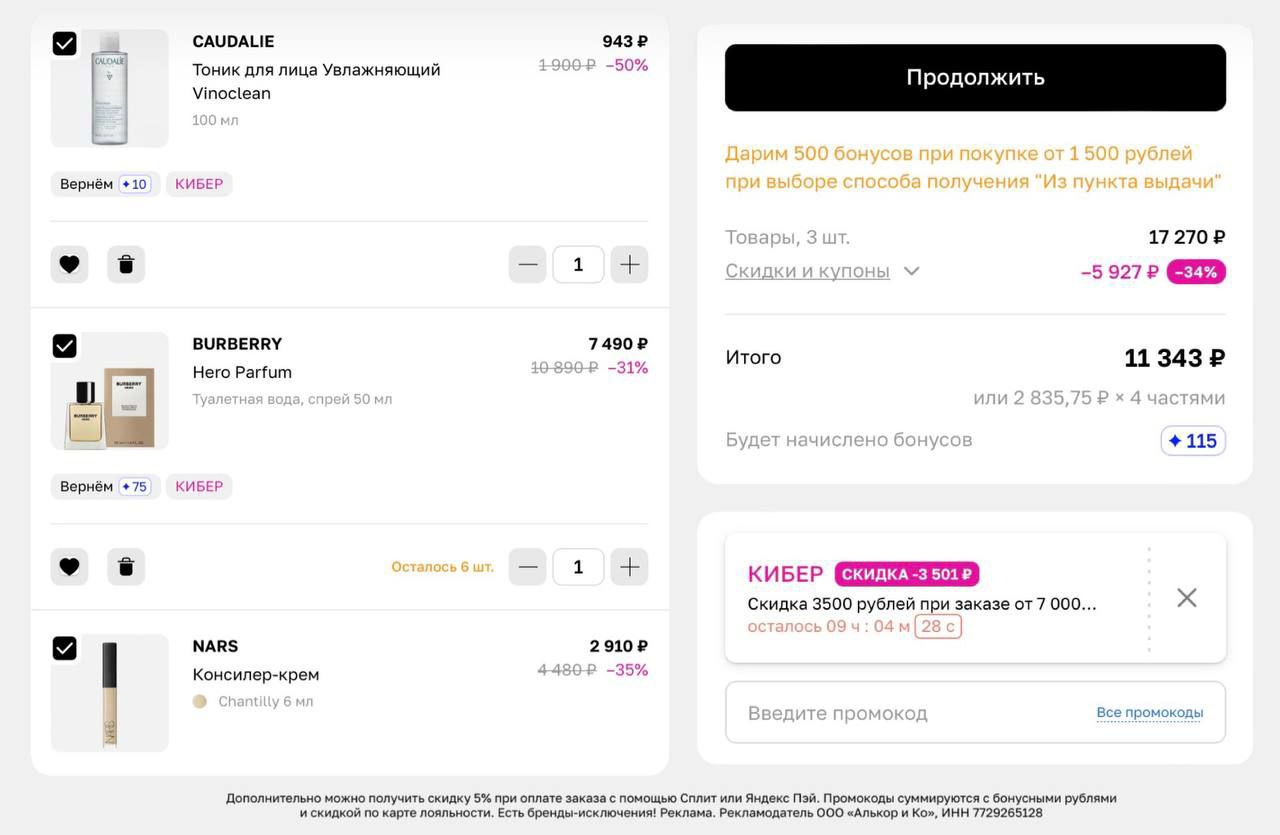Remove Burberry Hero Parfum with trash icon
Image resolution: width=1280 pixels, height=835 pixels.
tap(126, 567)
